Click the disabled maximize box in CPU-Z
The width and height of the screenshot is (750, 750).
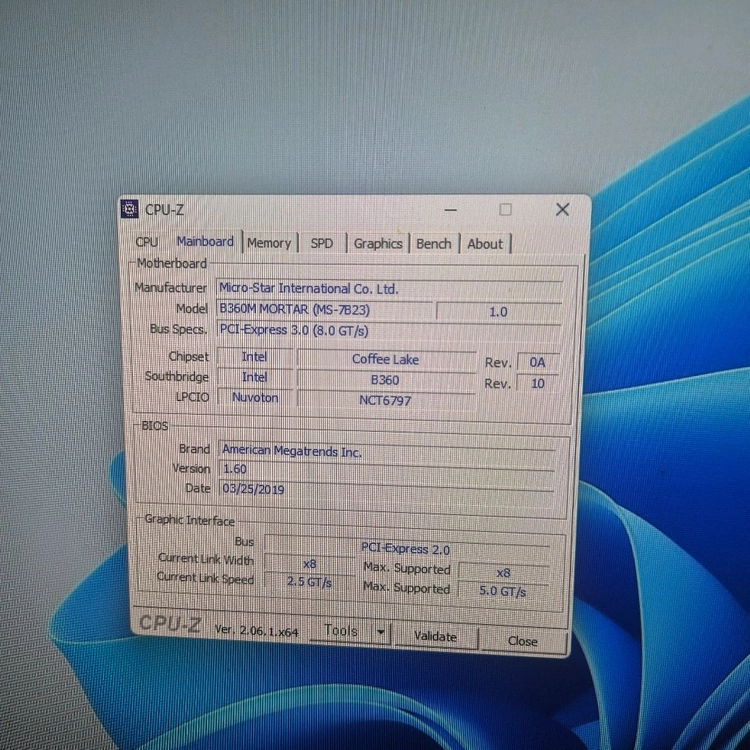click(x=506, y=210)
